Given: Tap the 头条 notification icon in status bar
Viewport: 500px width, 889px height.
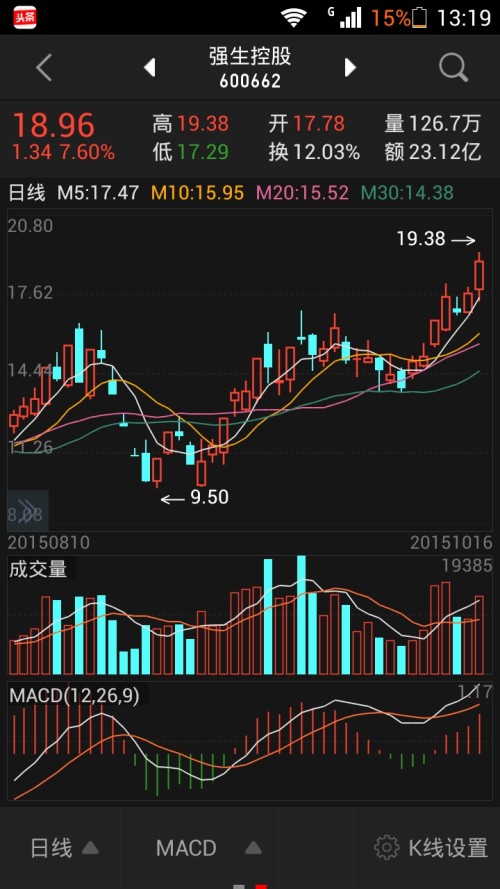Looking at the screenshot, I should tap(25, 18).
